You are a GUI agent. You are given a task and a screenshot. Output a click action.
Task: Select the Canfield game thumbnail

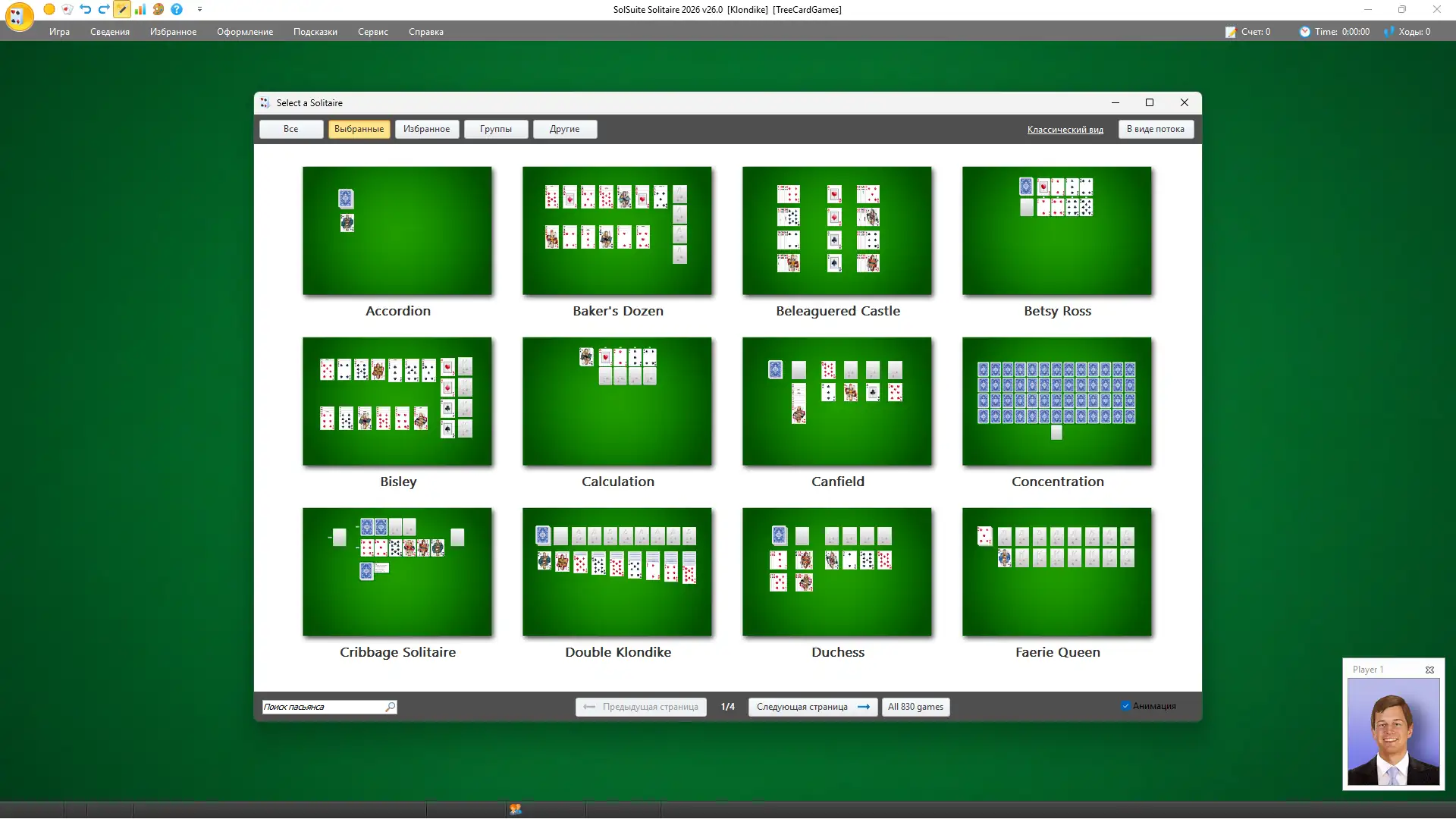836,401
